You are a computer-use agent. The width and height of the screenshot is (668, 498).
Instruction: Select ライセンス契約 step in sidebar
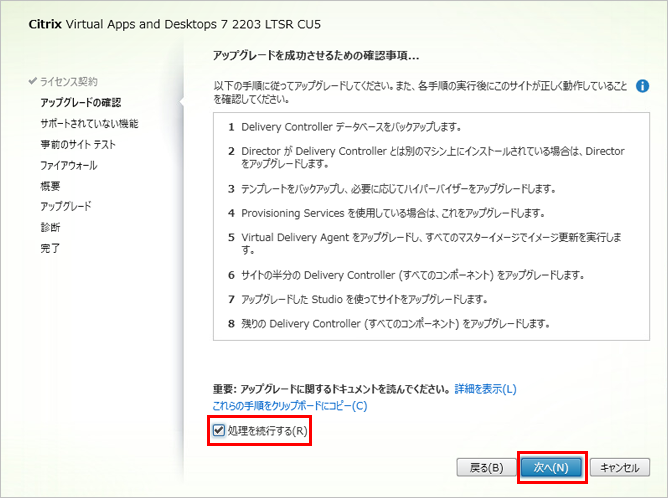(69, 81)
